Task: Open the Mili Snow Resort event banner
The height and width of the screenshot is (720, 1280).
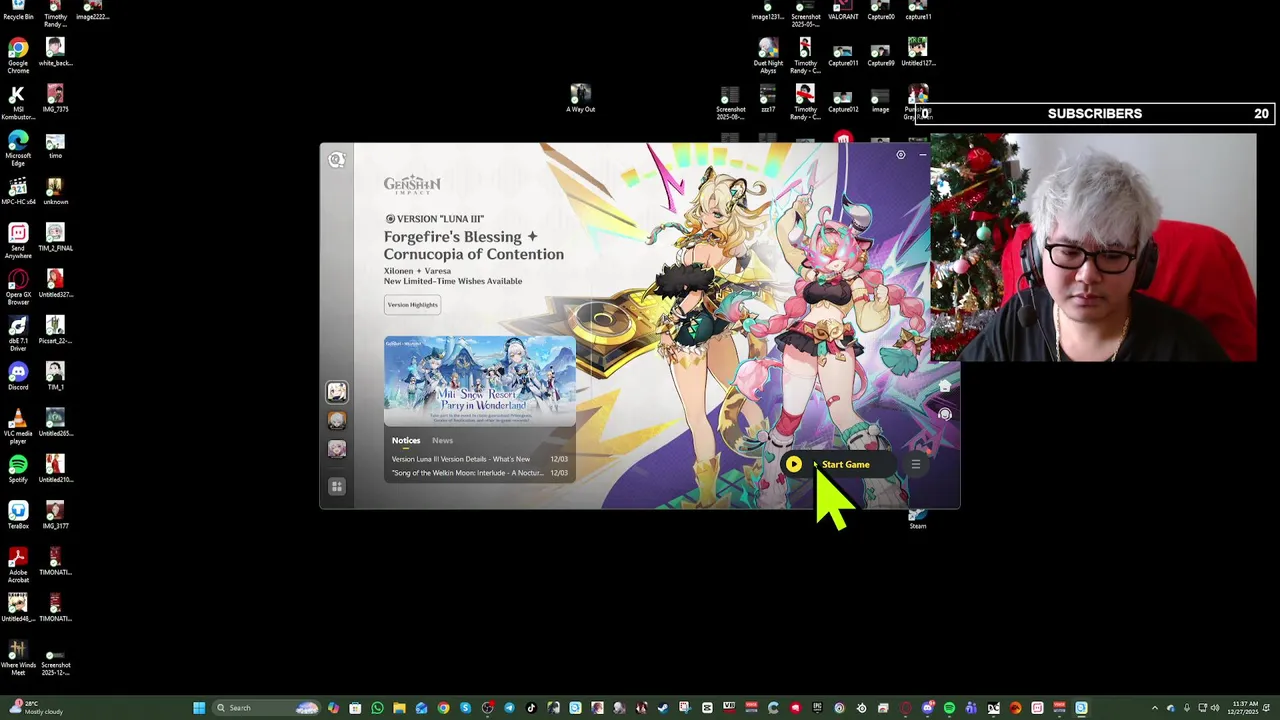Action: [x=480, y=381]
